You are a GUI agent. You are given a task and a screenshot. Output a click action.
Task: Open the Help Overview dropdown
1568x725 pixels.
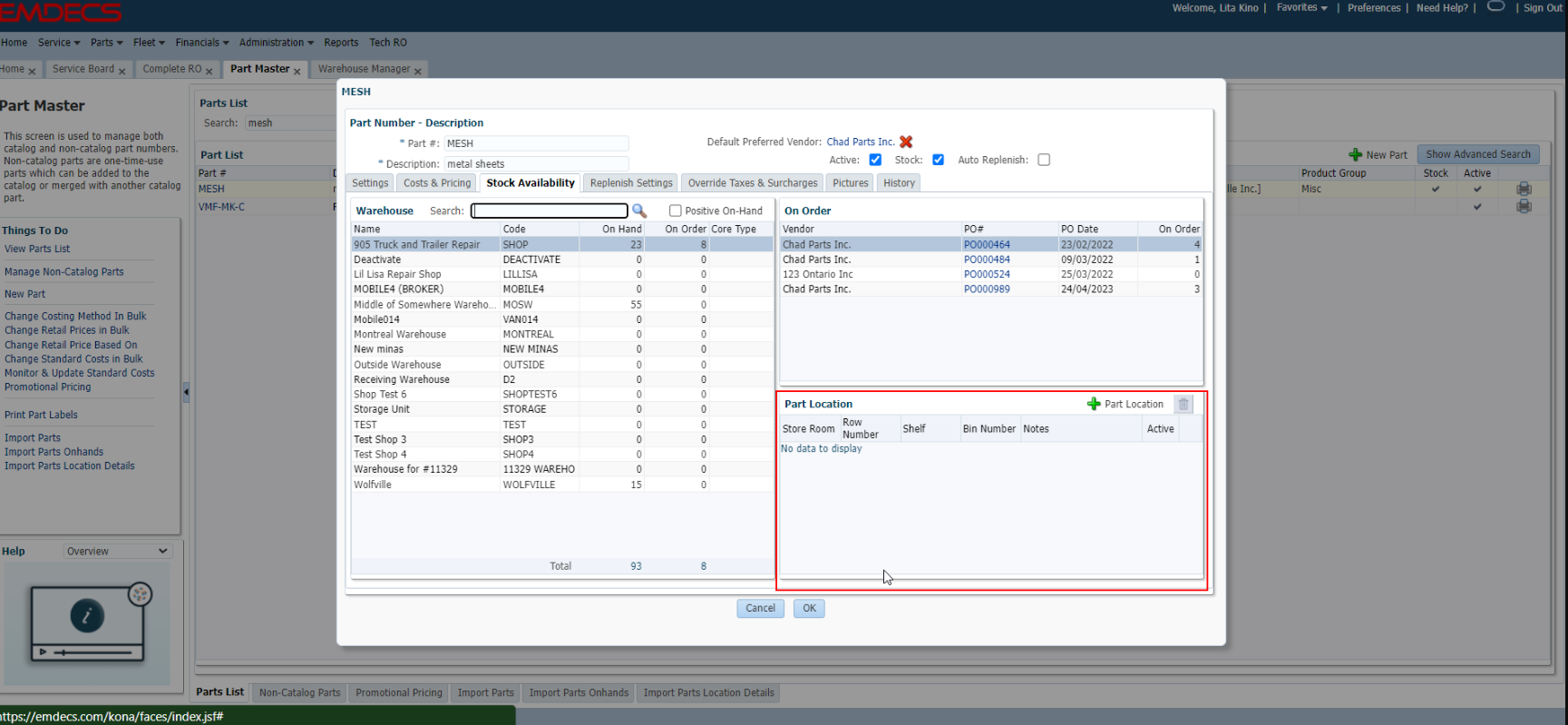[117, 551]
